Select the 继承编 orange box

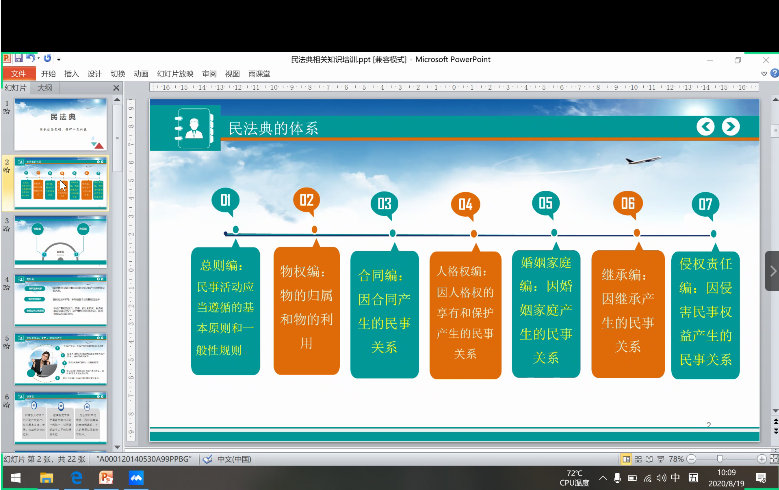tap(628, 314)
